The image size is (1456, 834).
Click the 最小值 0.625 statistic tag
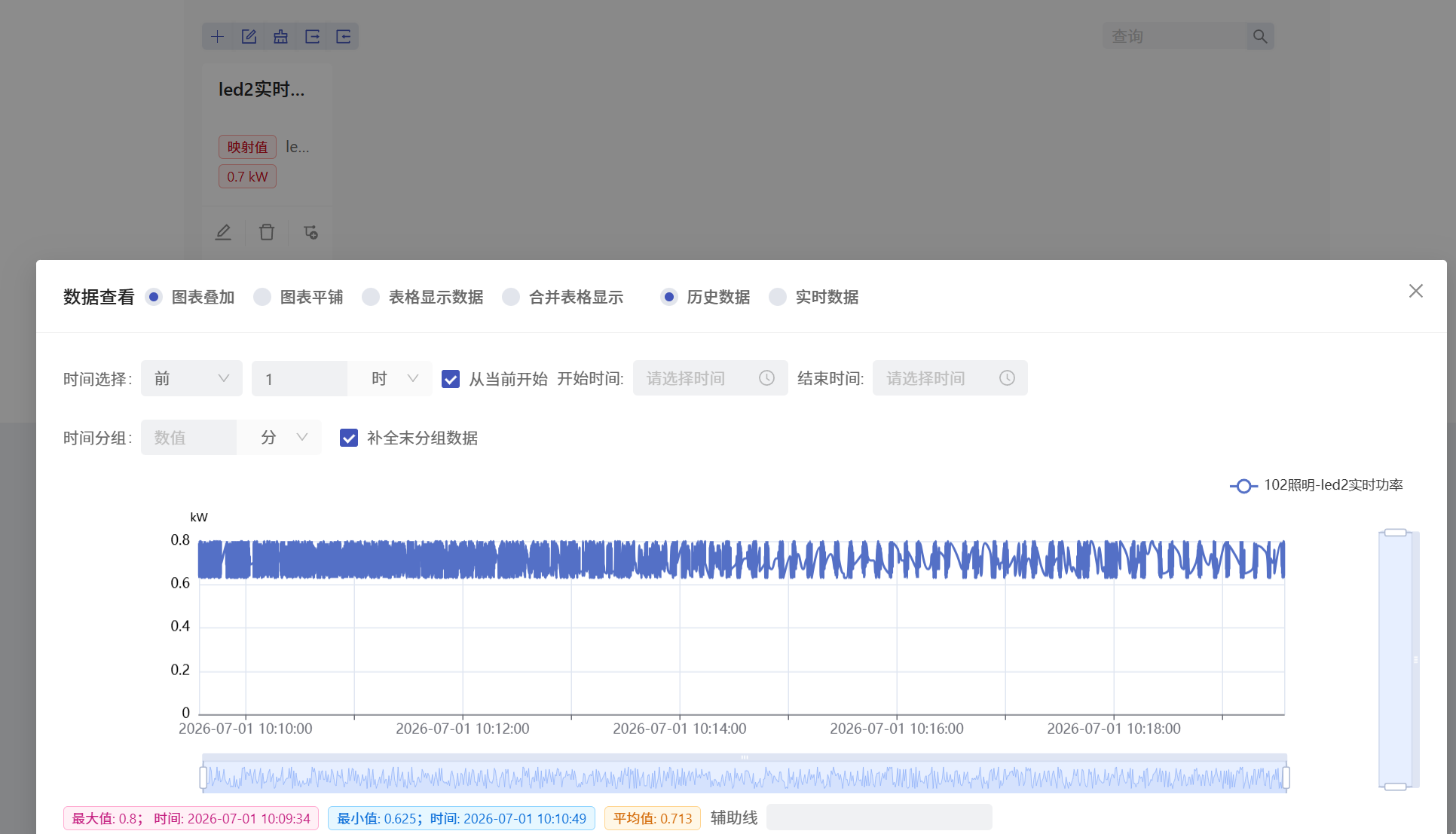tap(461, 818)
